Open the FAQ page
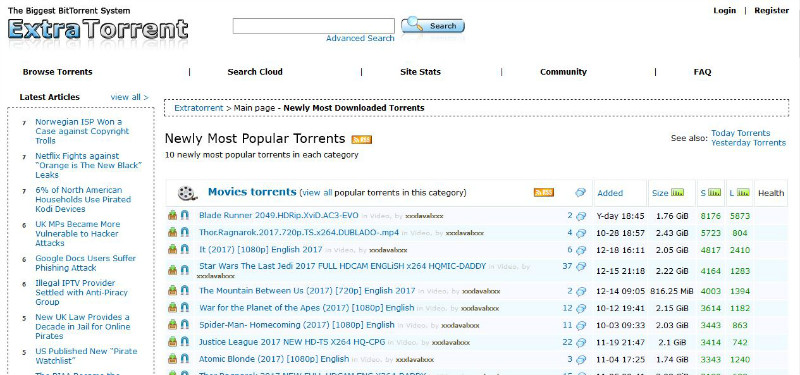Screen dimensions: 800x375 pyautogui.click(x=702, y=72)
